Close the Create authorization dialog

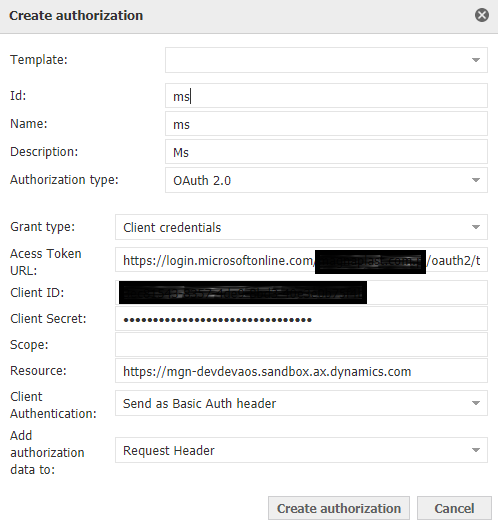click(x=482, y=15)
